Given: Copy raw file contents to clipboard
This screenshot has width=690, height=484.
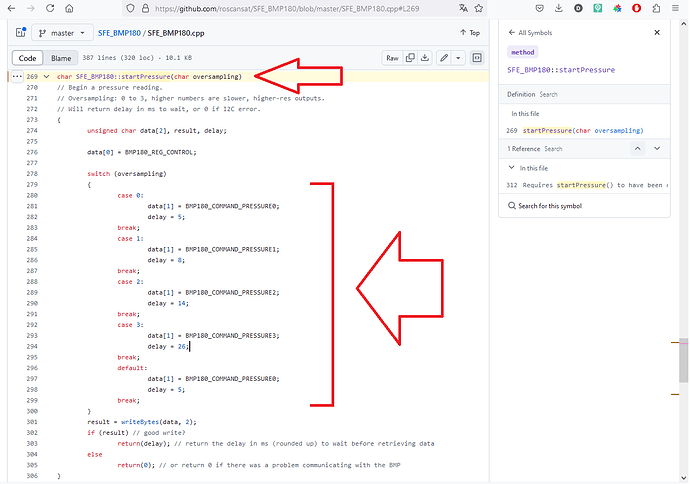Looking at the screenshot, I should [410, 58].
